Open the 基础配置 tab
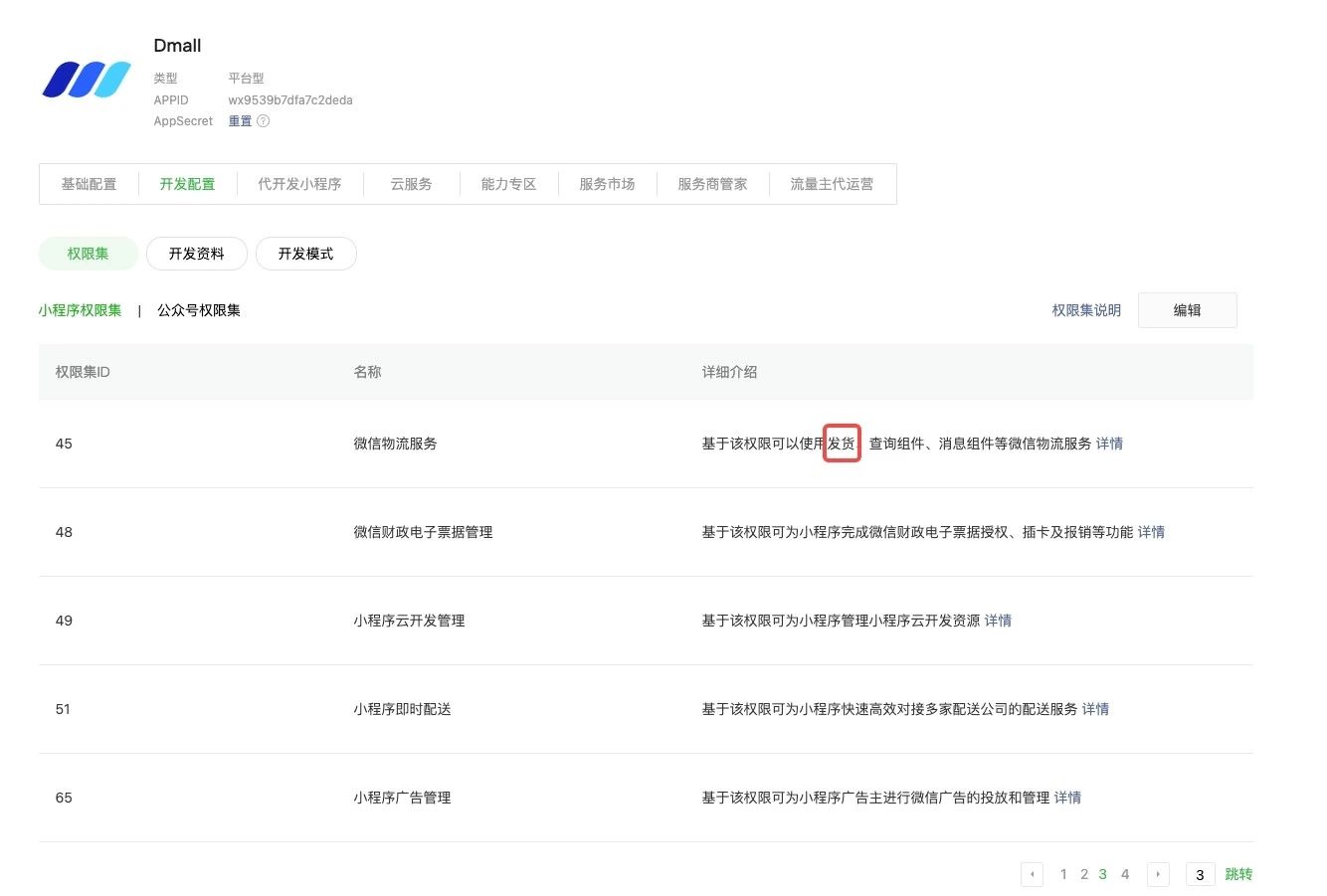Image resolution: width=1327 pixels, height=896 pixels. (89, 184)
